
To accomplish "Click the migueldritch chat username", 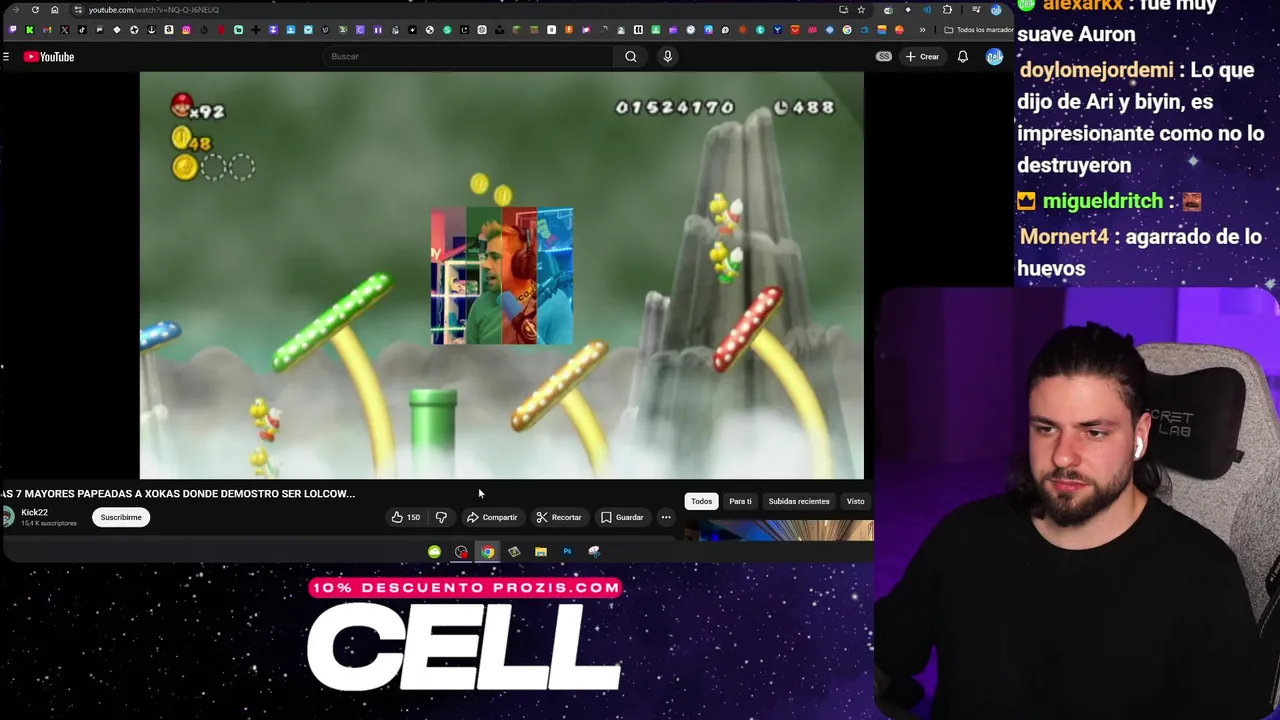I will tap(1102, 201).
